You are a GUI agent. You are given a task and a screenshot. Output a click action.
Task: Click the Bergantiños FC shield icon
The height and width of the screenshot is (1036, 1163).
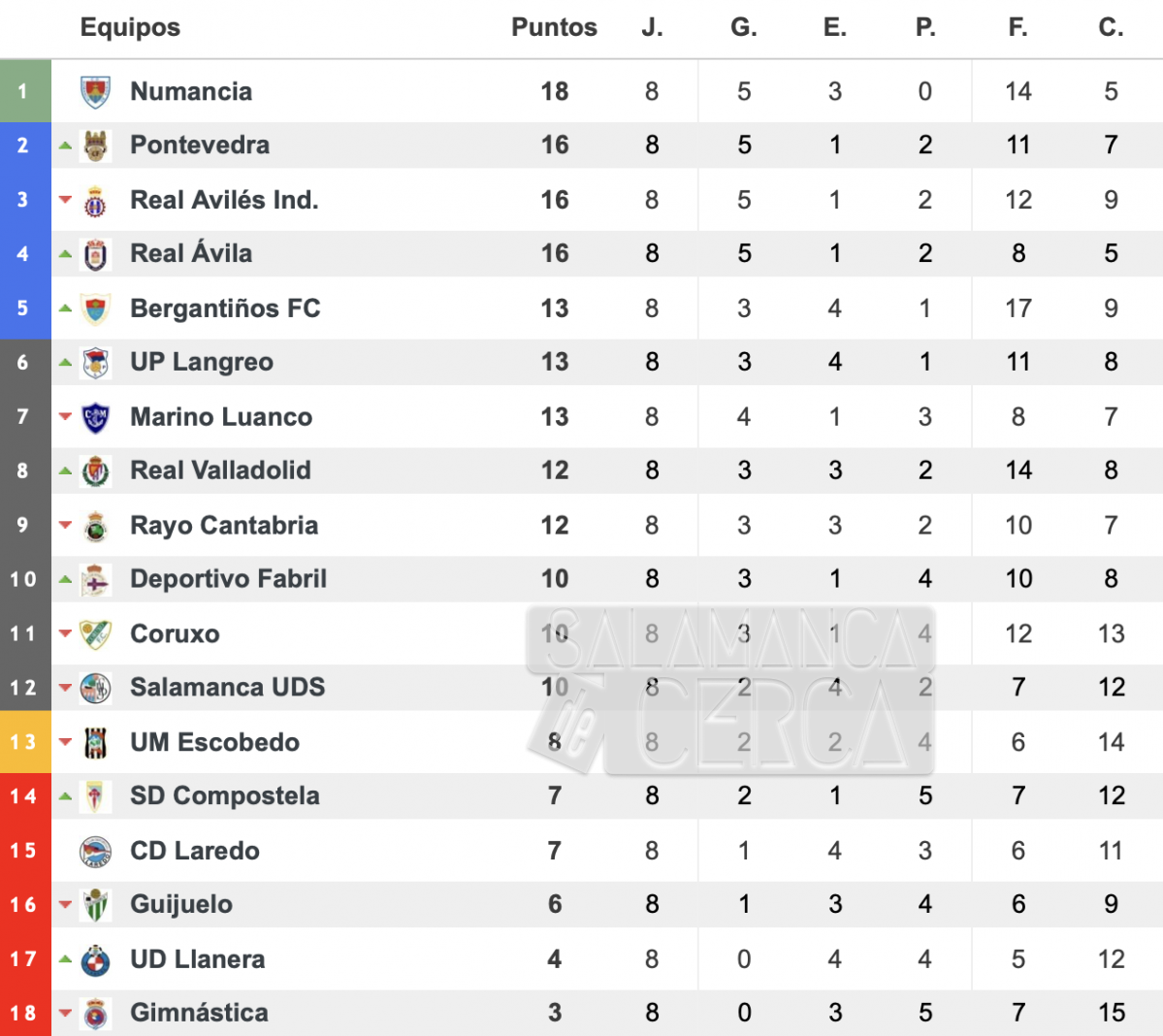pos(96,308)
